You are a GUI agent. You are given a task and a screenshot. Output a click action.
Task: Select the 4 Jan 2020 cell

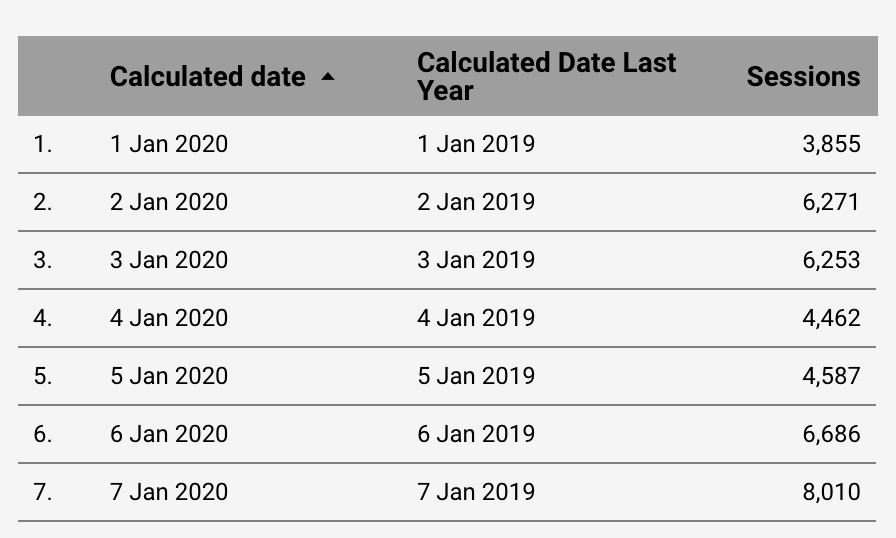tap(169, 318)
